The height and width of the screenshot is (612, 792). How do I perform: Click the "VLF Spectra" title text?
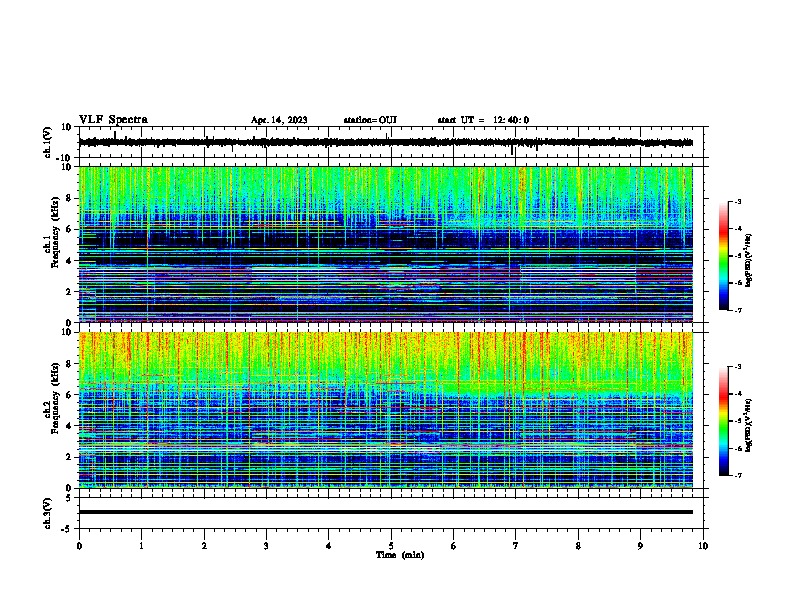click(x=113, y=120)
